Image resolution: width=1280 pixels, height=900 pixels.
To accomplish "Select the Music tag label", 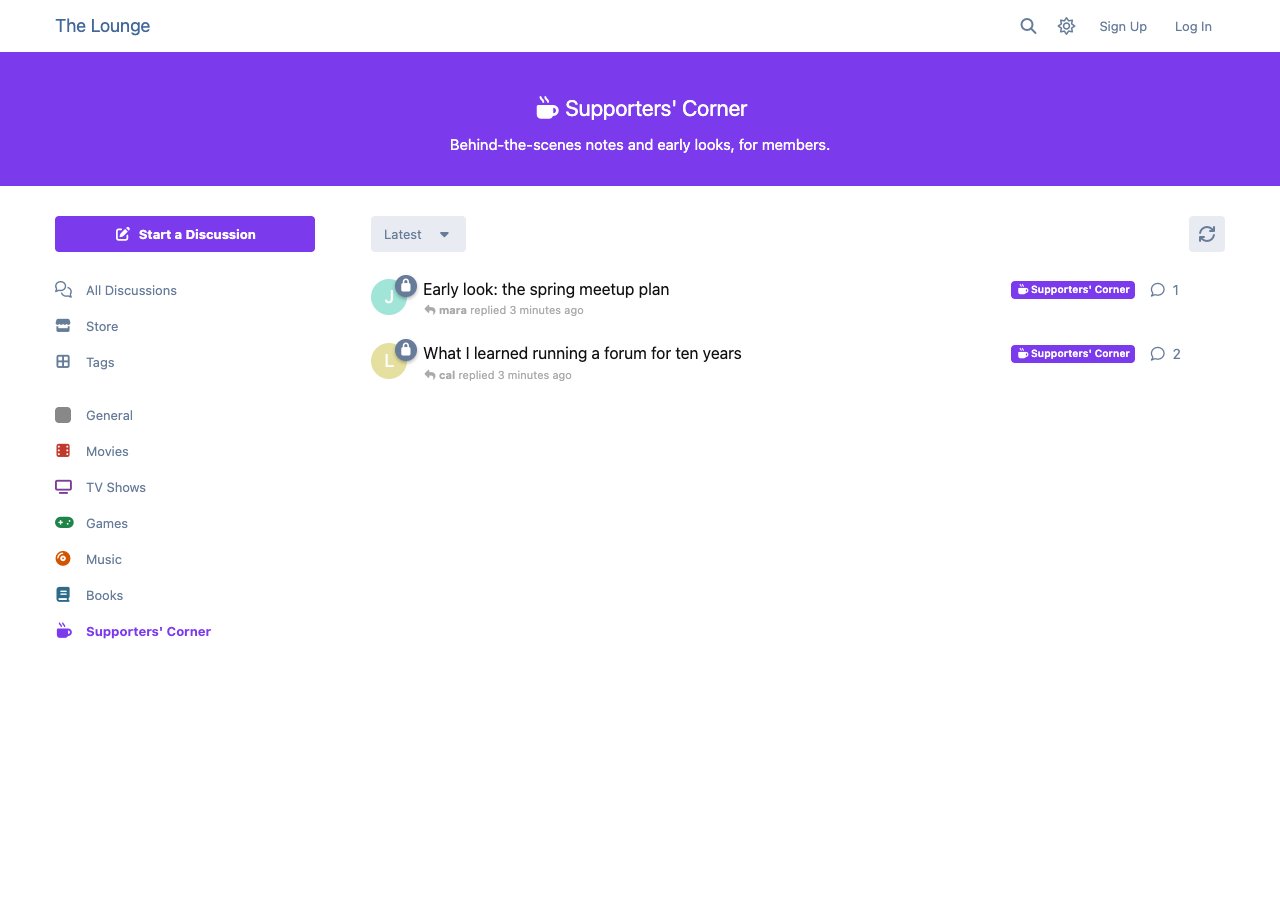I will click(x=104, y=559).
